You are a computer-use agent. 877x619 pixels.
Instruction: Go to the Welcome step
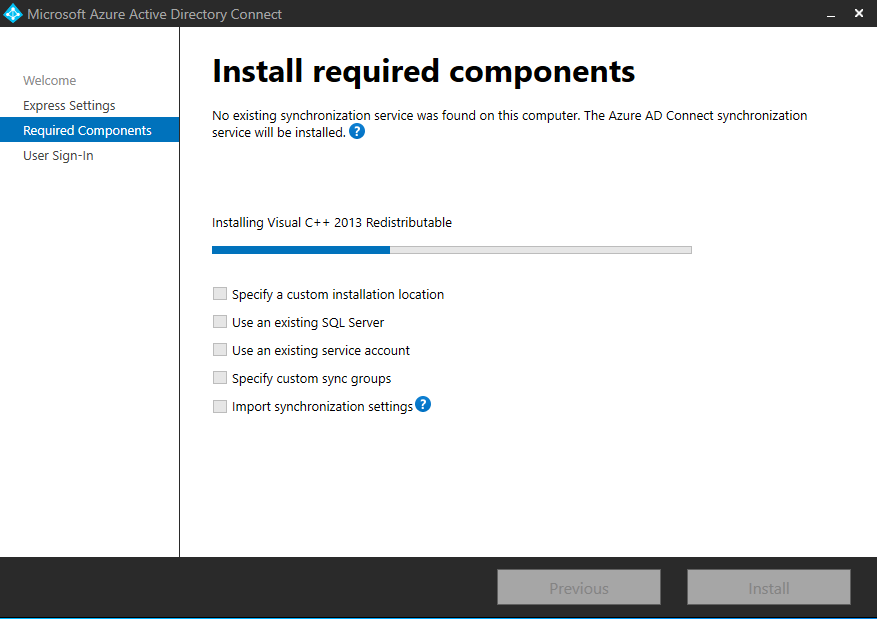50,81
